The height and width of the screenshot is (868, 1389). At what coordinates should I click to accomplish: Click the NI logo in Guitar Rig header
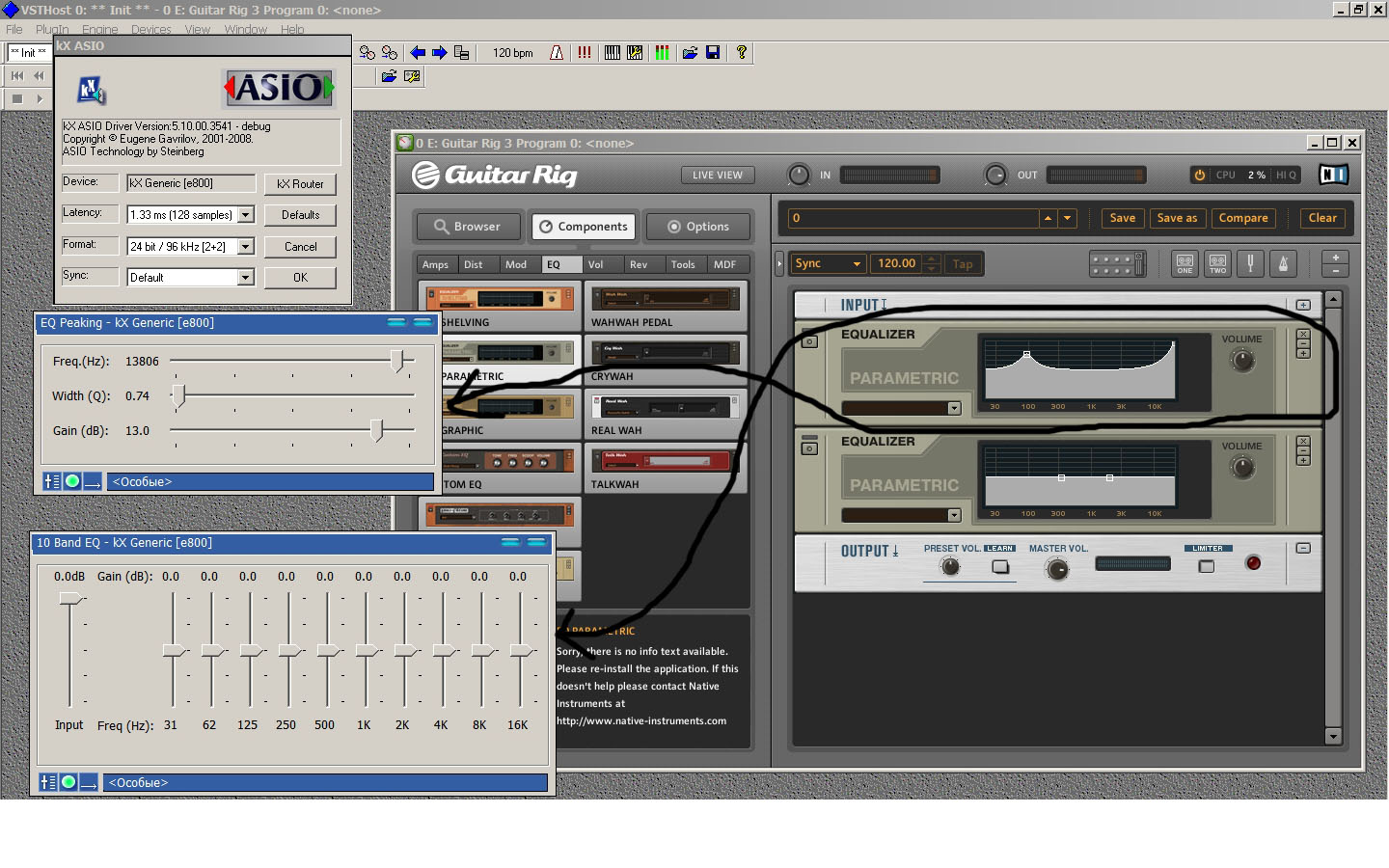1333,175
